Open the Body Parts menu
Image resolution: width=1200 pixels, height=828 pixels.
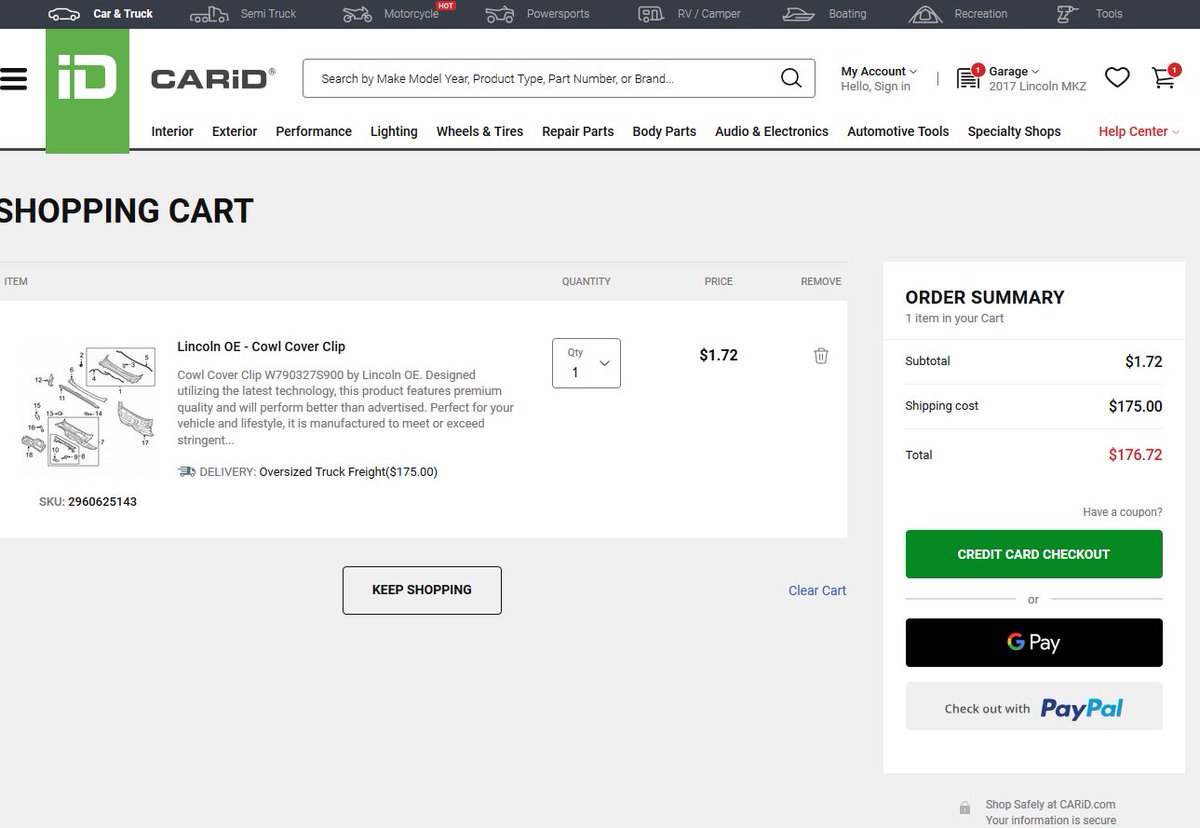tap(664, 131)
